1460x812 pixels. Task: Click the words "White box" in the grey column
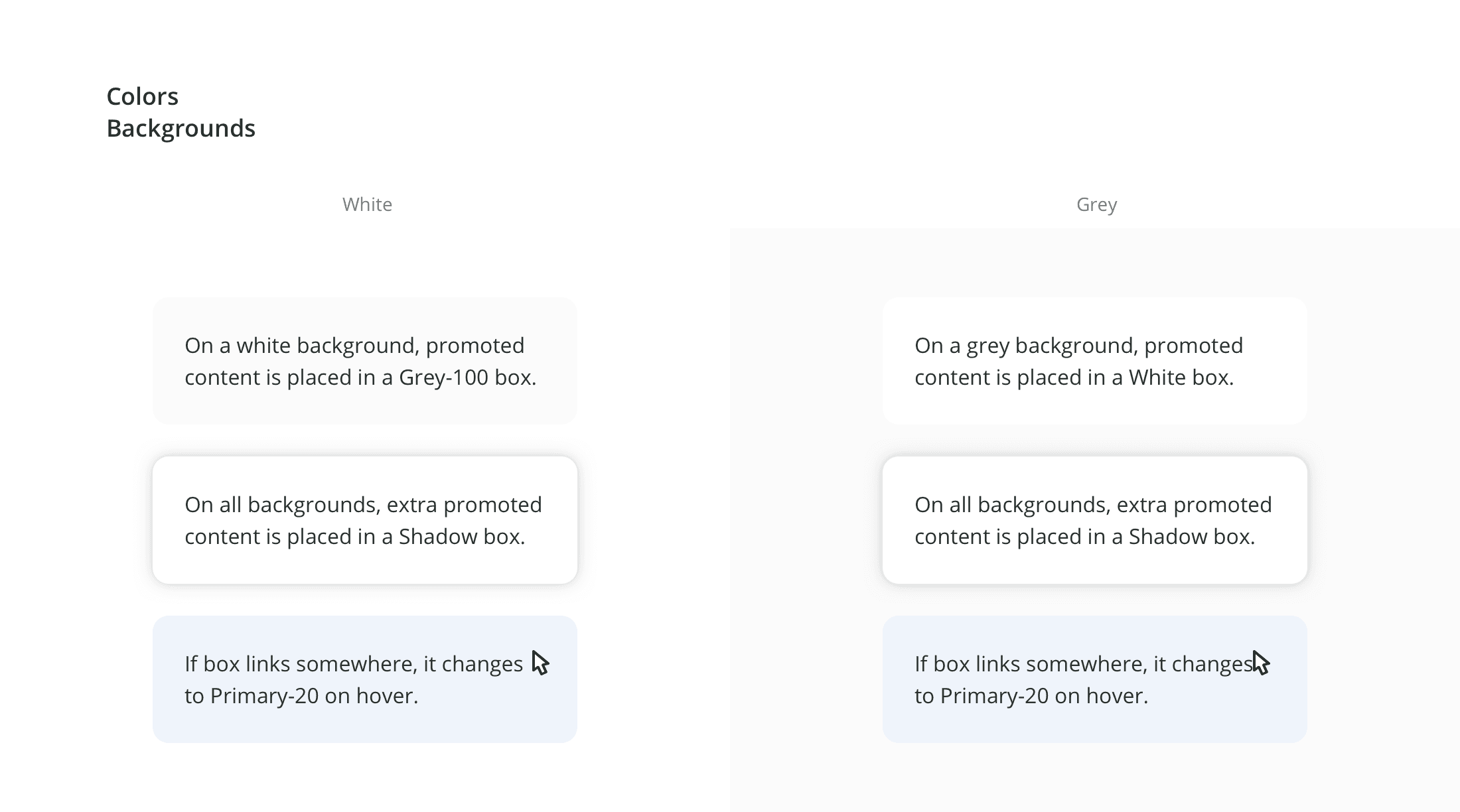1181,377
